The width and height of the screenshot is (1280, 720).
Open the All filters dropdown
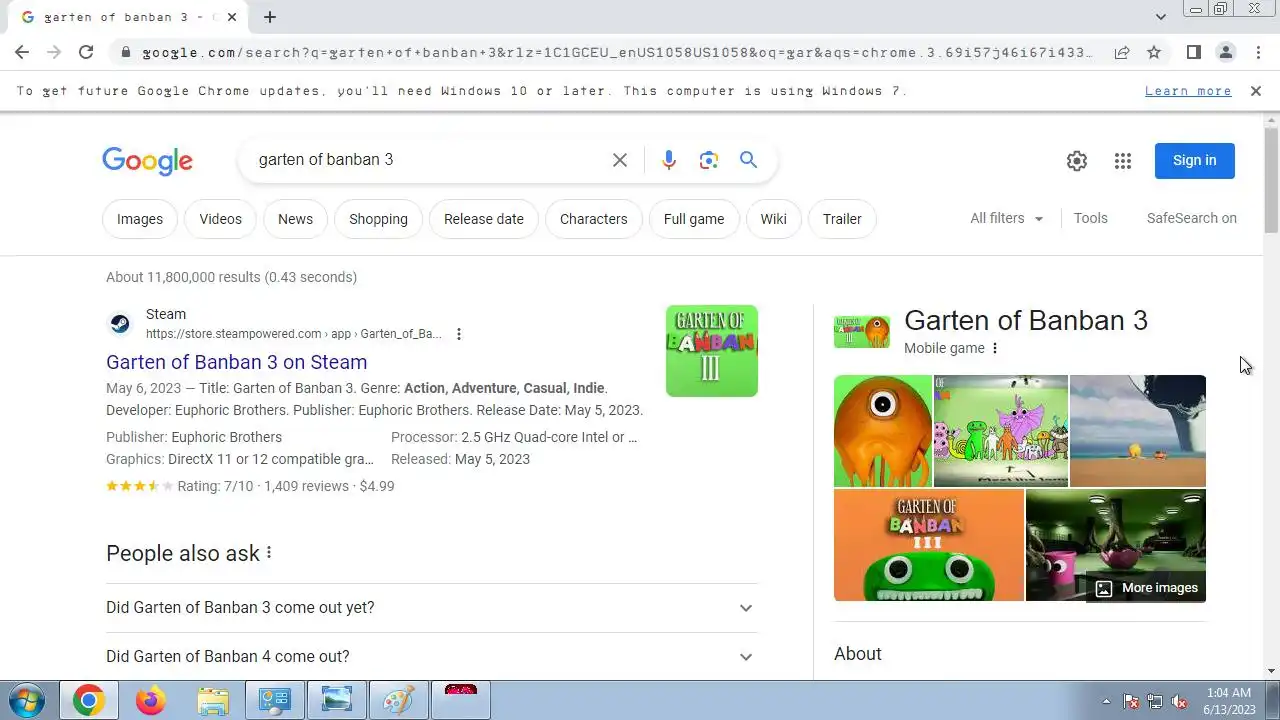pos(1006,218)
